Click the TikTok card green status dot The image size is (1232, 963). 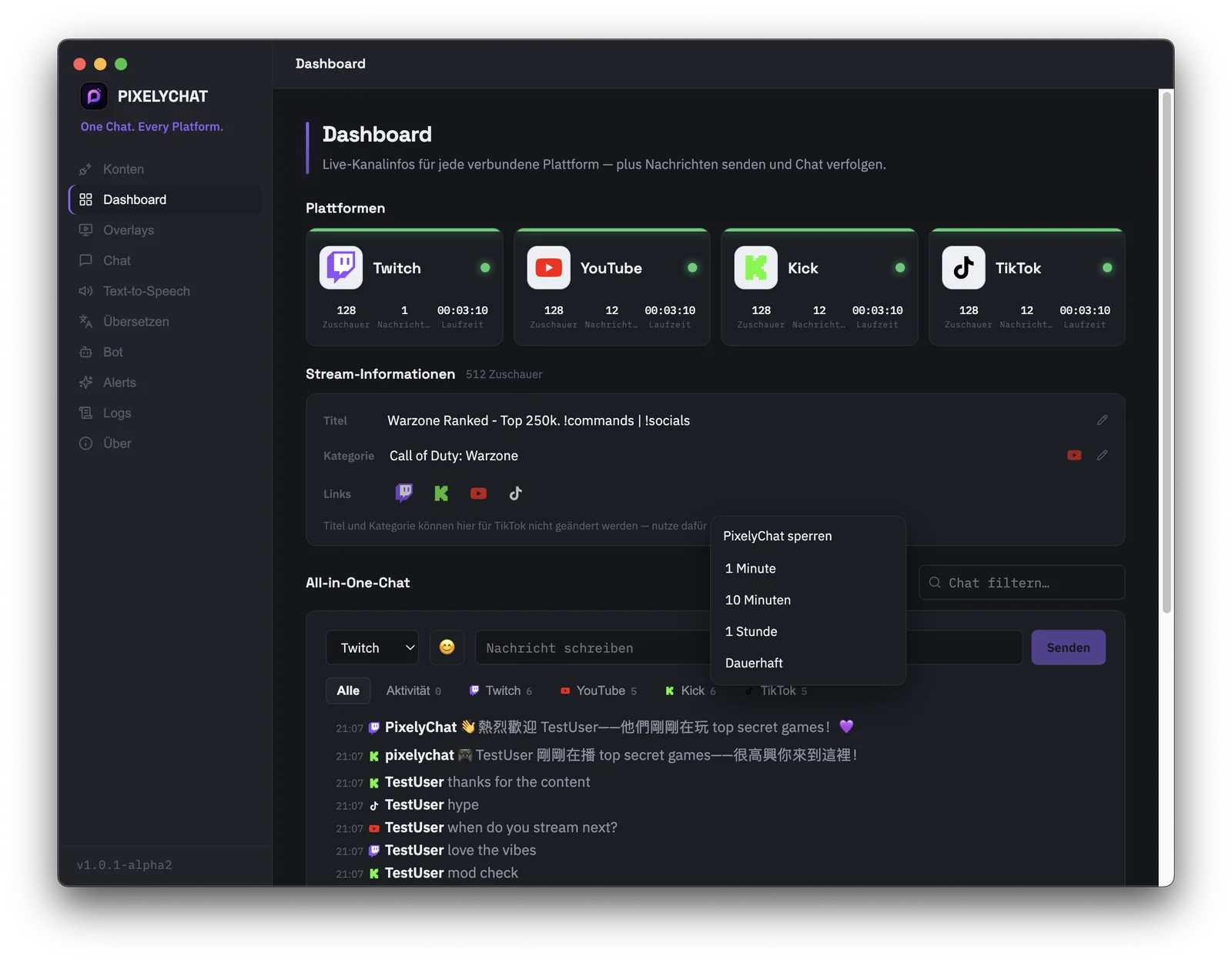(1107, 268)
